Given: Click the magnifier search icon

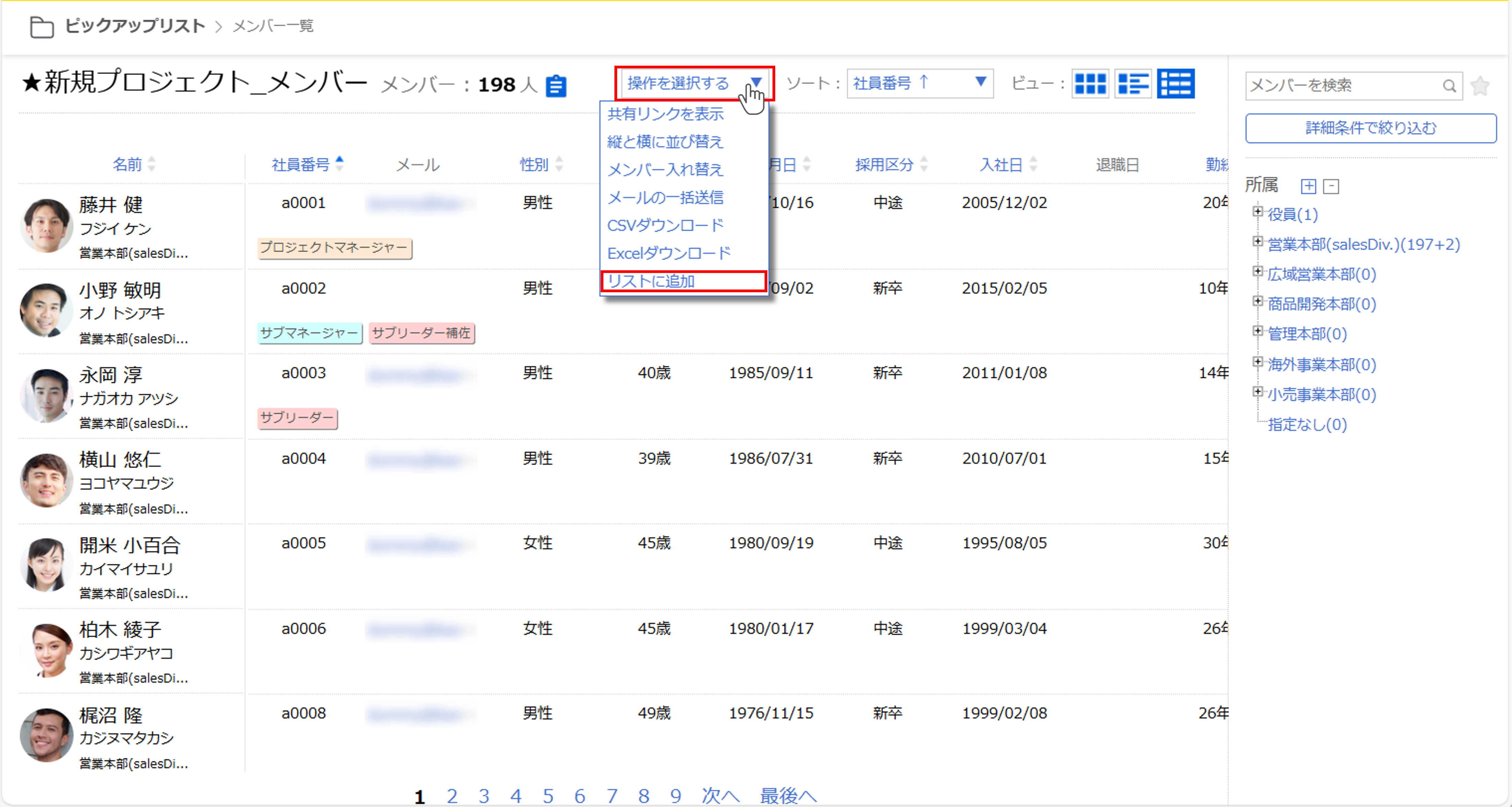Looking at the screenshot, I should 1449,86.
